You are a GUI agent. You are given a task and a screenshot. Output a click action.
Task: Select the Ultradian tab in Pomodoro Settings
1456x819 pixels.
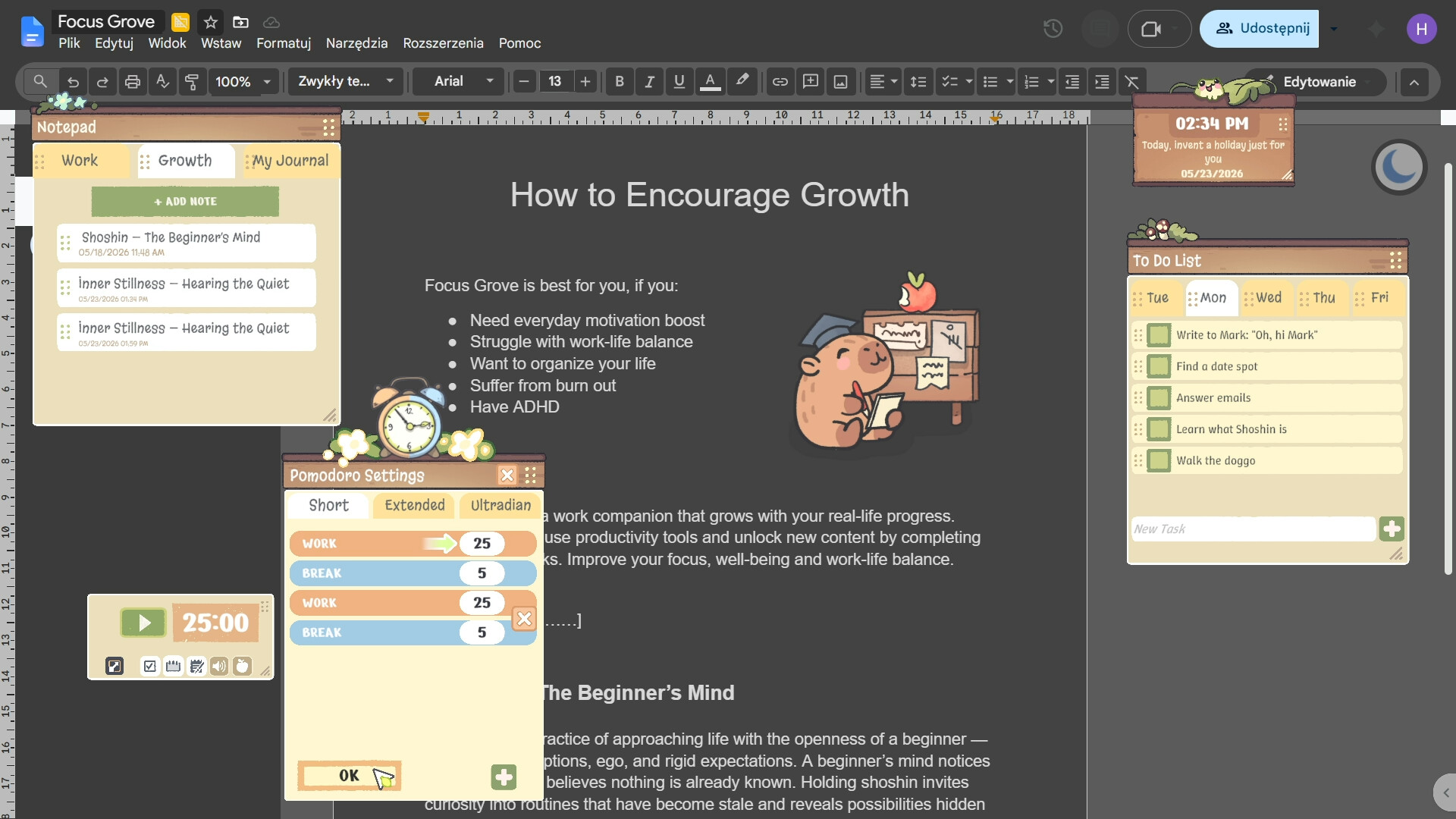pyautogui.click(x=500, y=506)
